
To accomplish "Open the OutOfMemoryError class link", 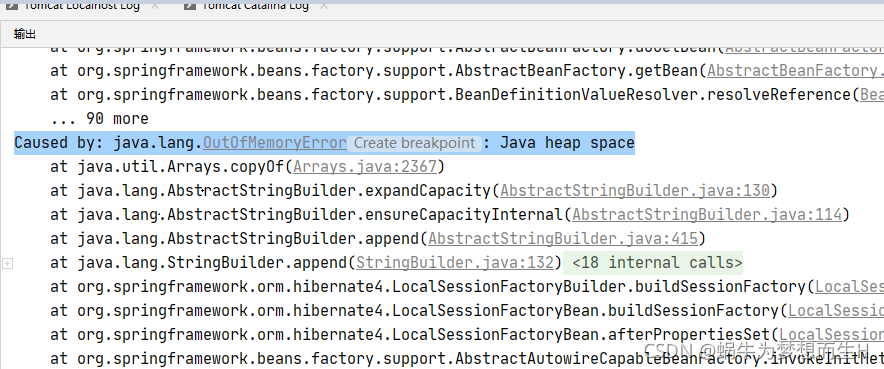I will 275,143.
